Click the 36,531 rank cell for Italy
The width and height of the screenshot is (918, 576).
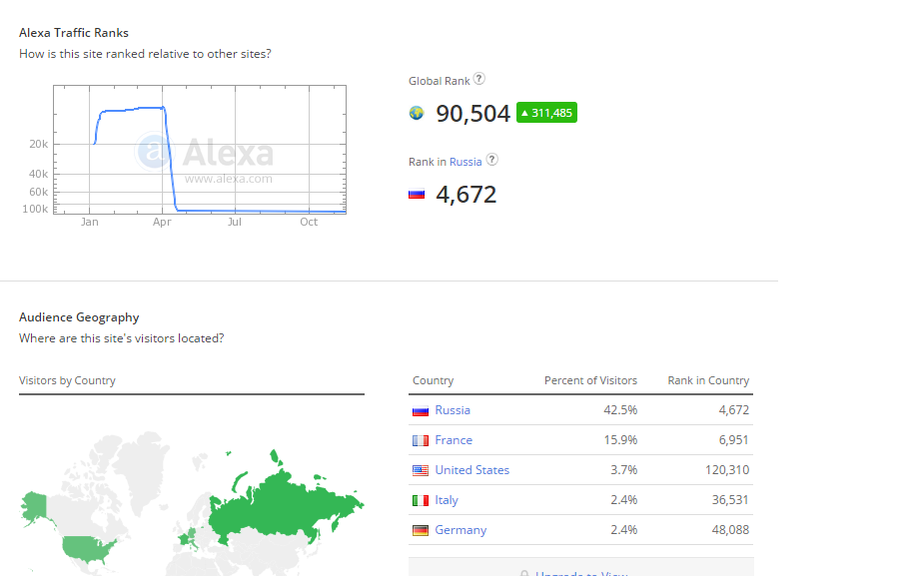click(x=730, y=500)
